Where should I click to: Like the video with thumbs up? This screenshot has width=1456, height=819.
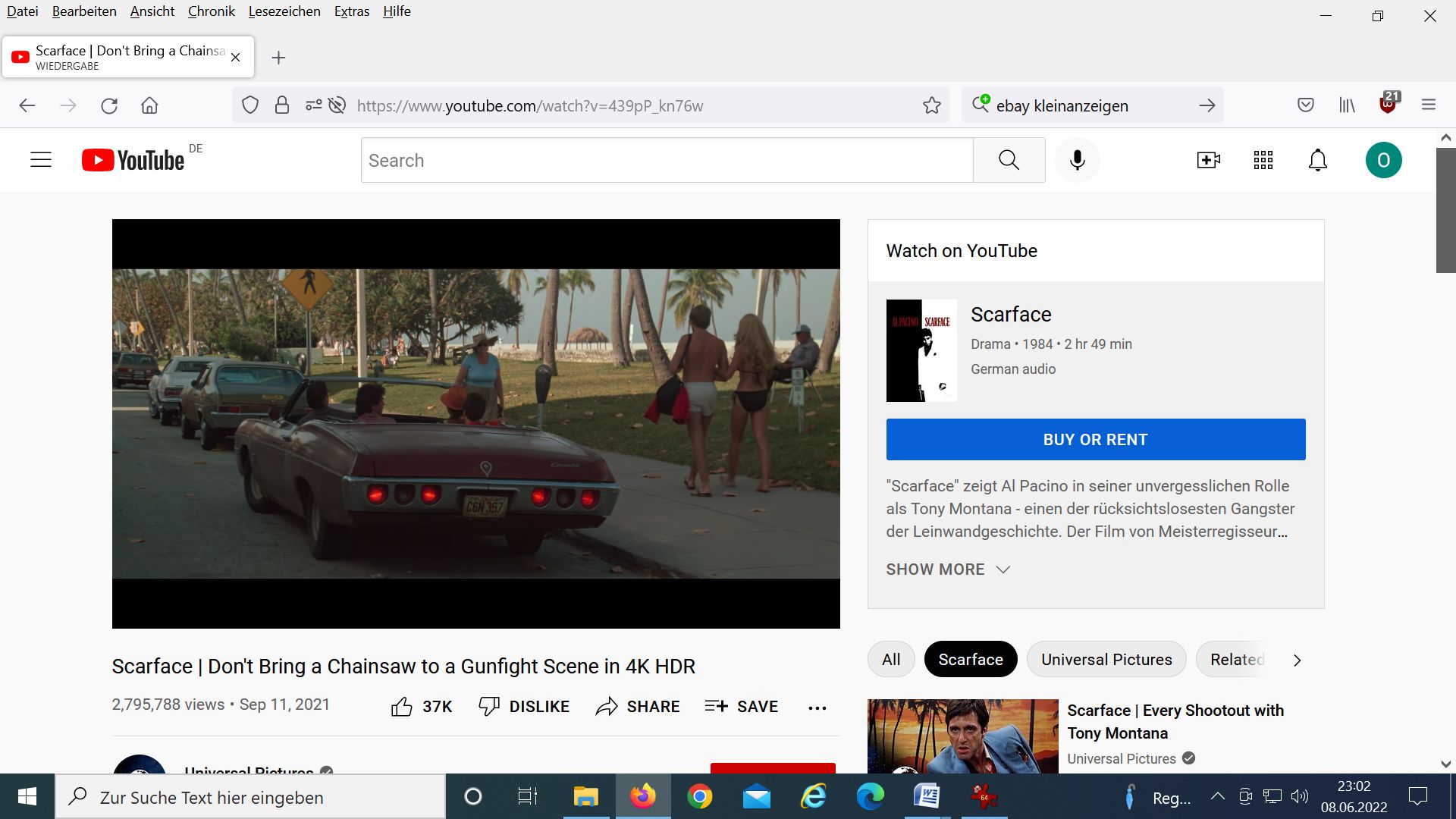pyautogui.click(x=402, y=707)
